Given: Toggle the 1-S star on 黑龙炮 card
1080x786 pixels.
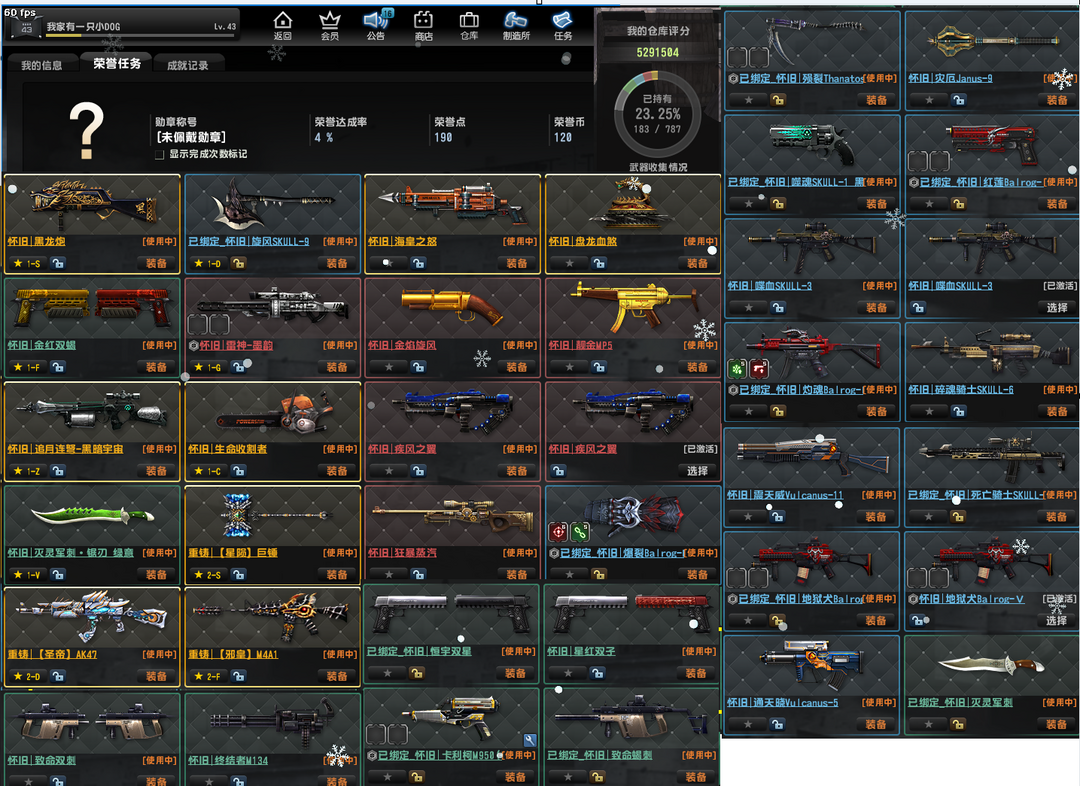Looking at the screenshot, I should click(x=27, y=263).
